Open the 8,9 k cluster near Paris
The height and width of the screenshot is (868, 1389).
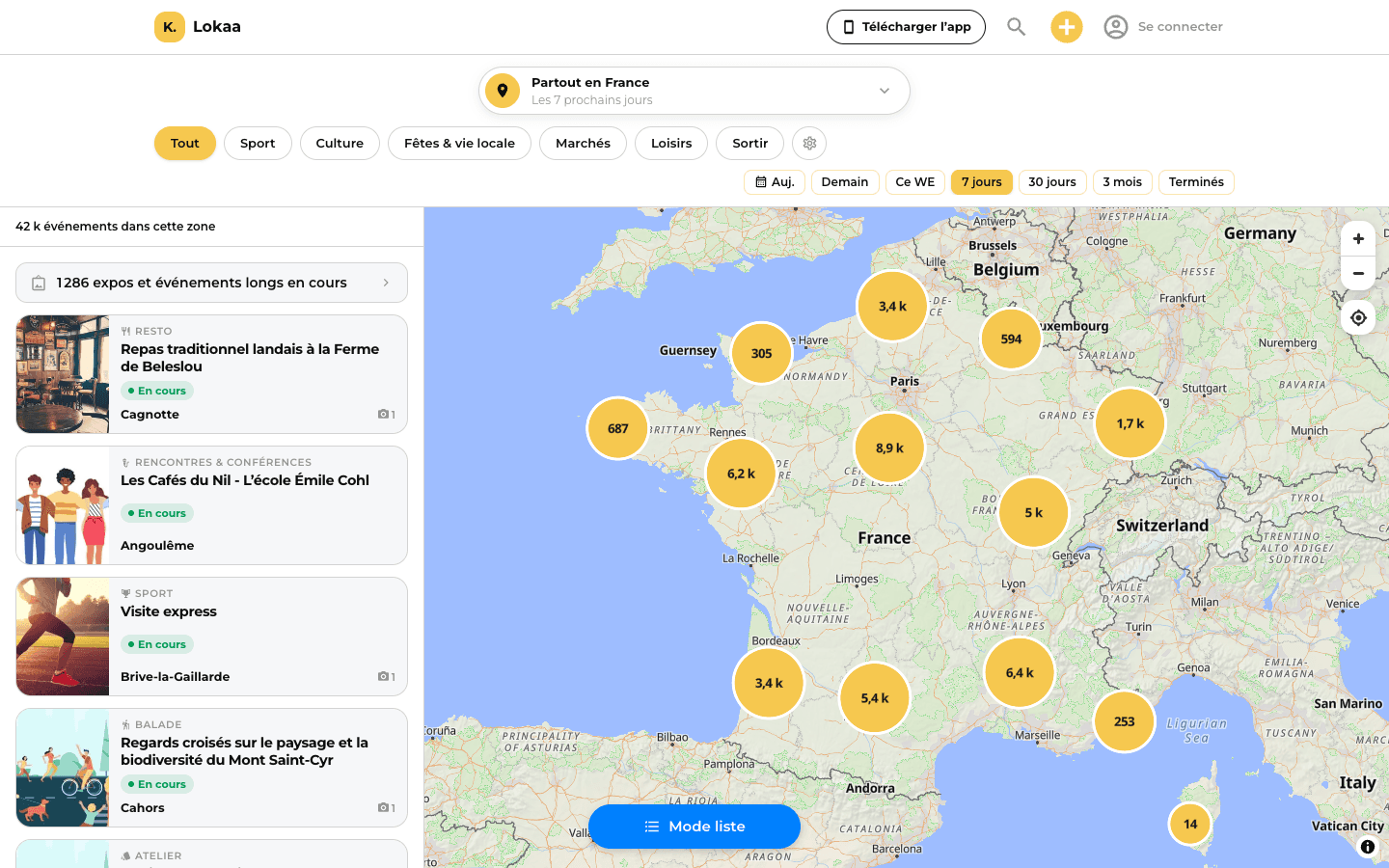coord(889,448)
